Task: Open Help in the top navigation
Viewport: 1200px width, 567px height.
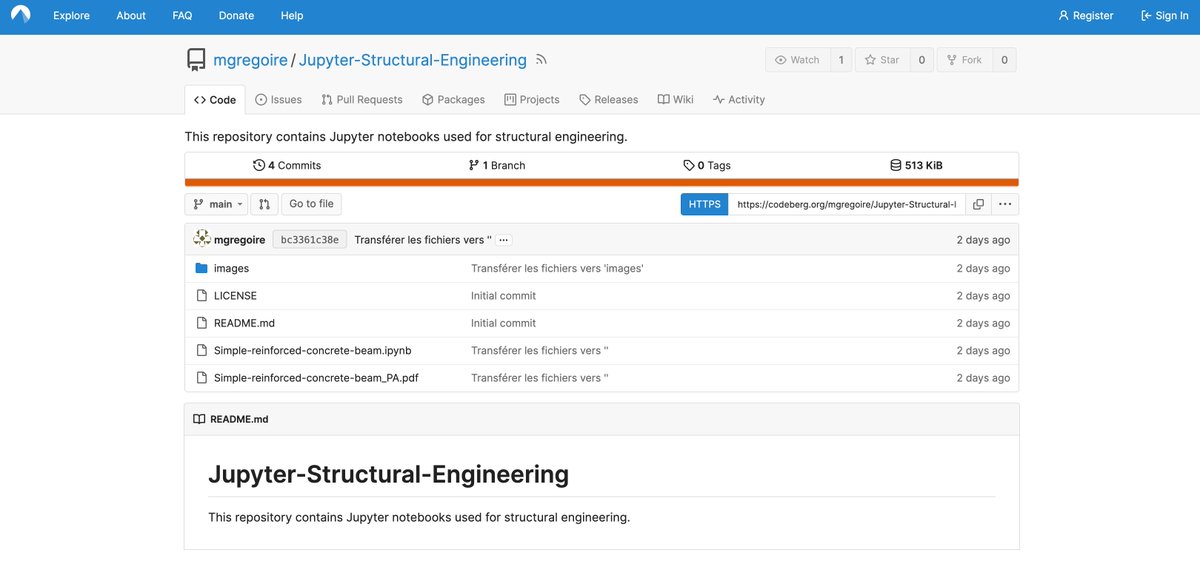Action: pyautogui.click(x=292, y=16)
